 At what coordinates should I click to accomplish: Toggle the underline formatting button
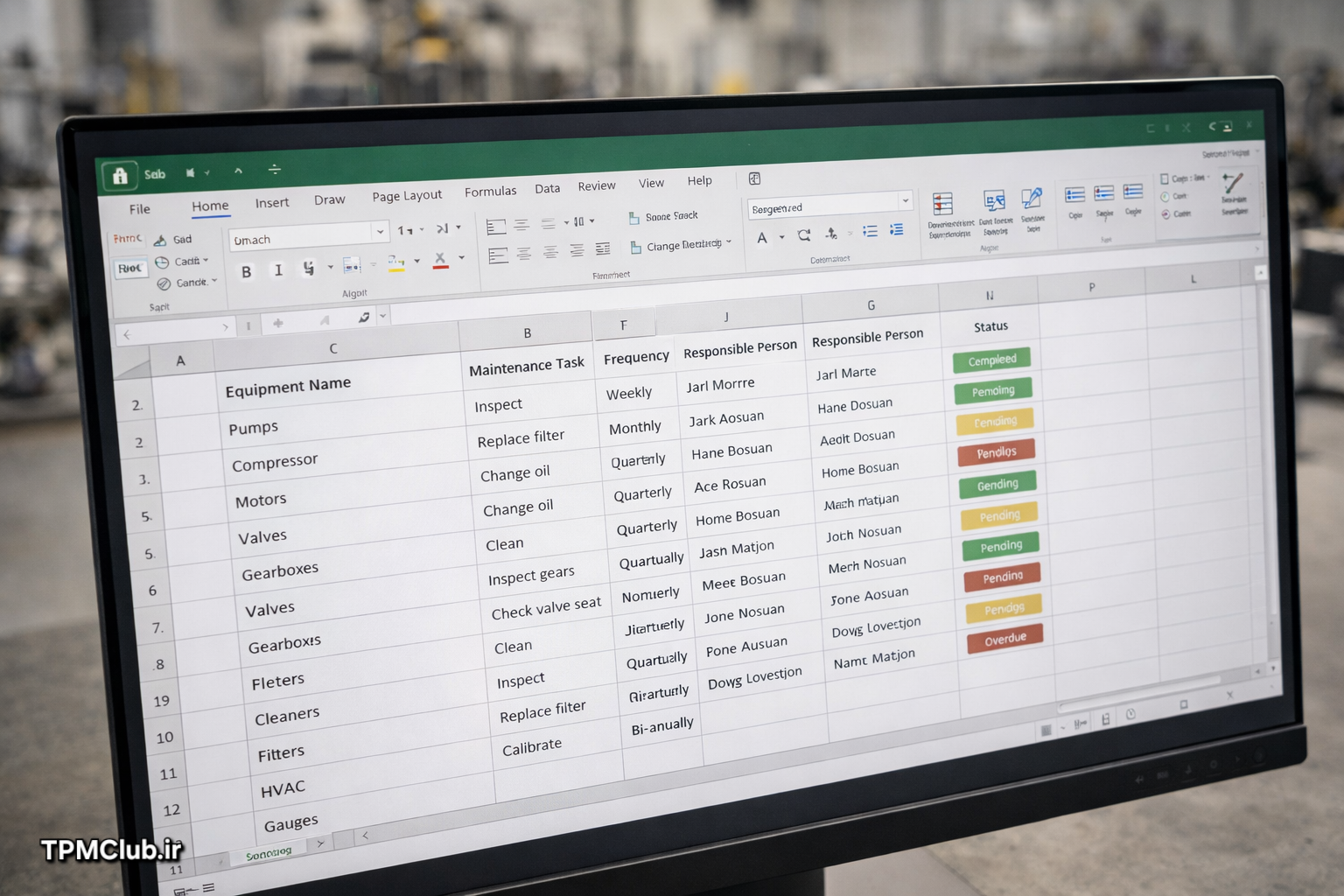pos(308,269)
